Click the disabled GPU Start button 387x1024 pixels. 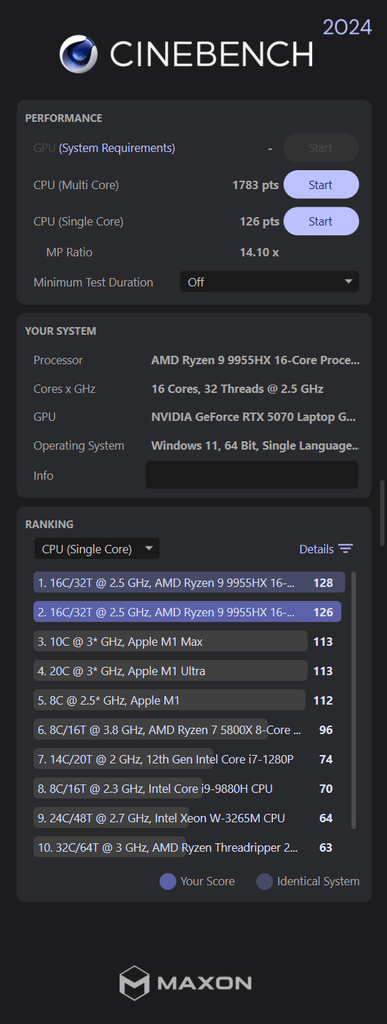coord(320,148)
